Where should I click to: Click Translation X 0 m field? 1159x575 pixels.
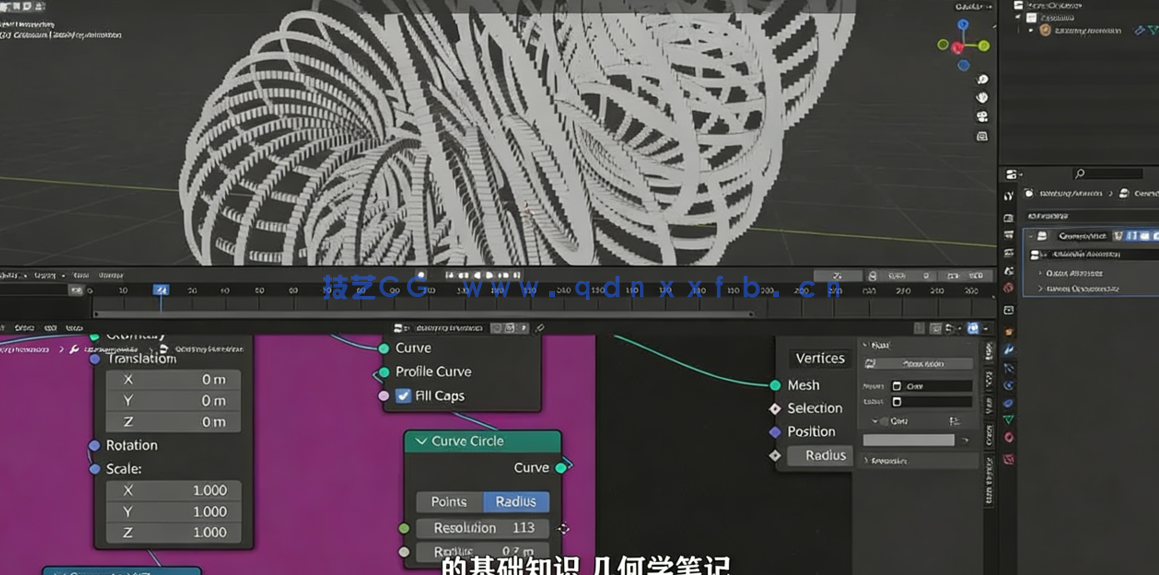click(x=173, y=379)
